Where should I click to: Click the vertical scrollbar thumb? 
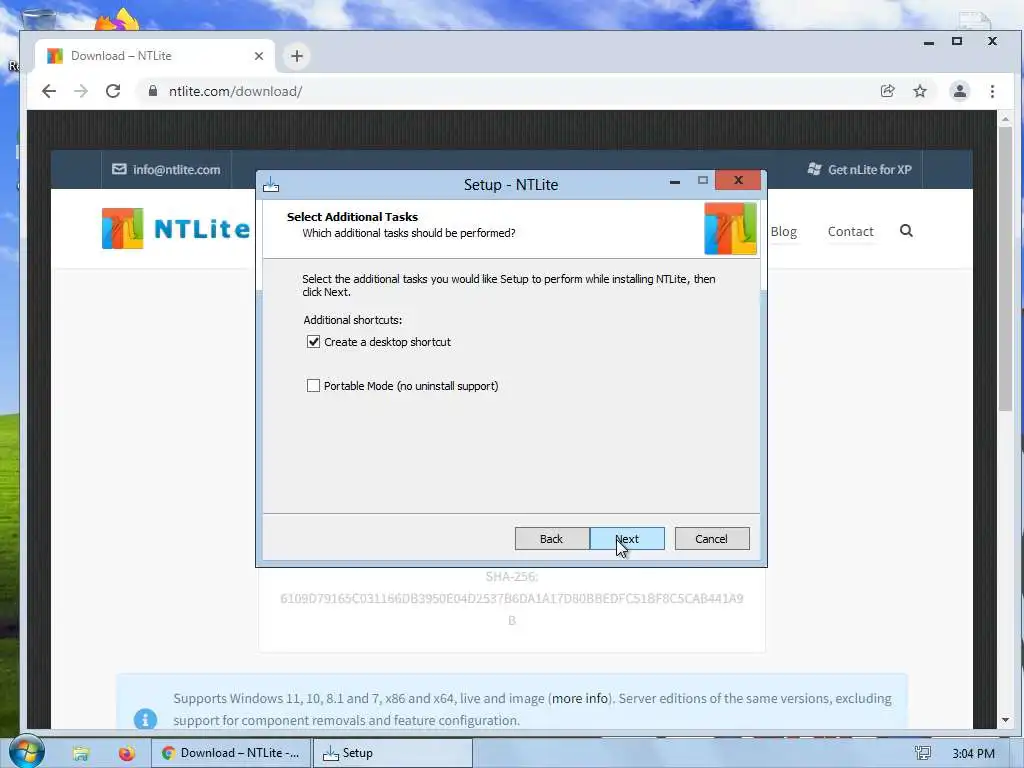(x=1005, y=268)
